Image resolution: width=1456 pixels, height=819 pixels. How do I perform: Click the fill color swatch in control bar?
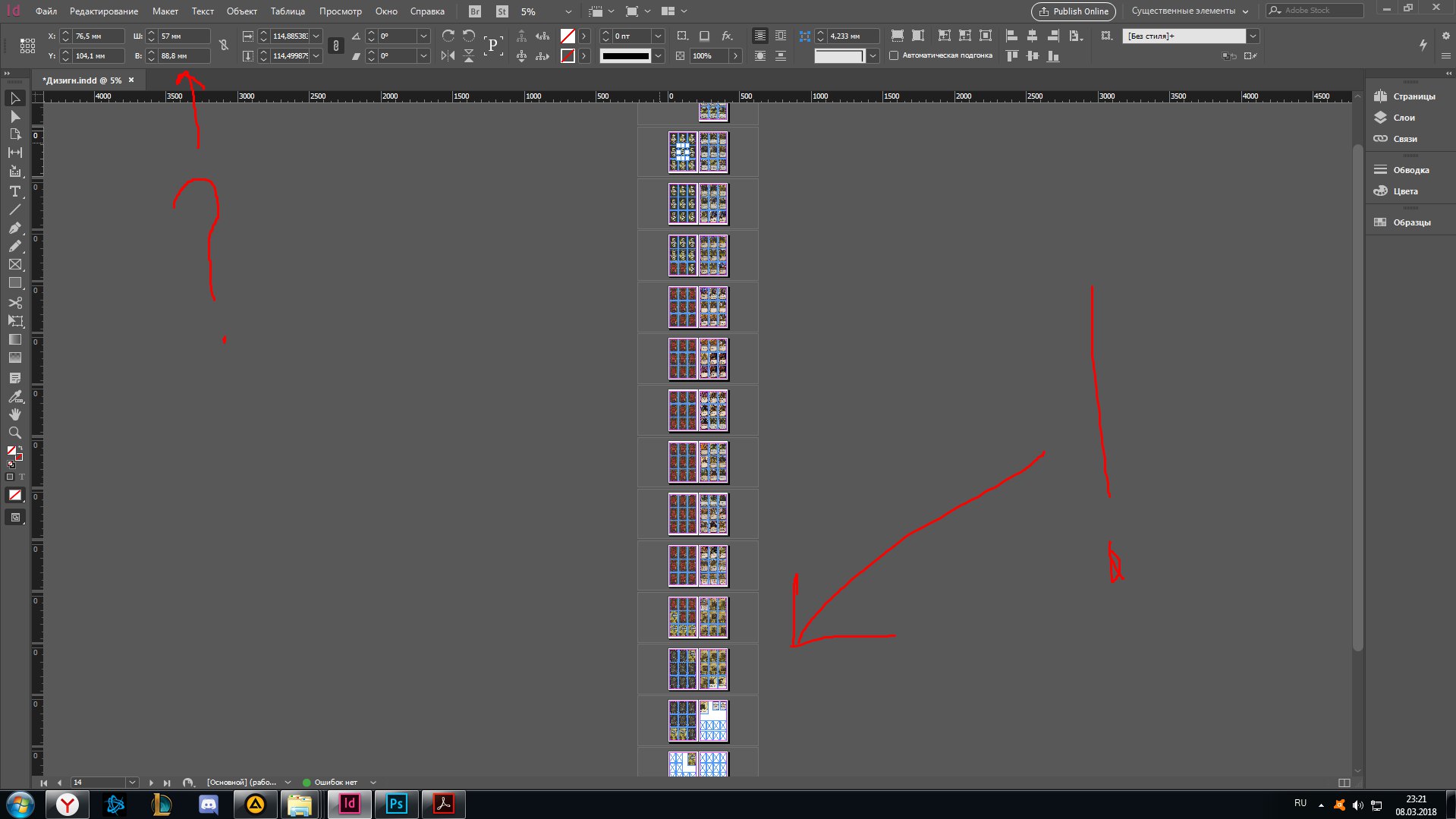click(x=568, y=36)
